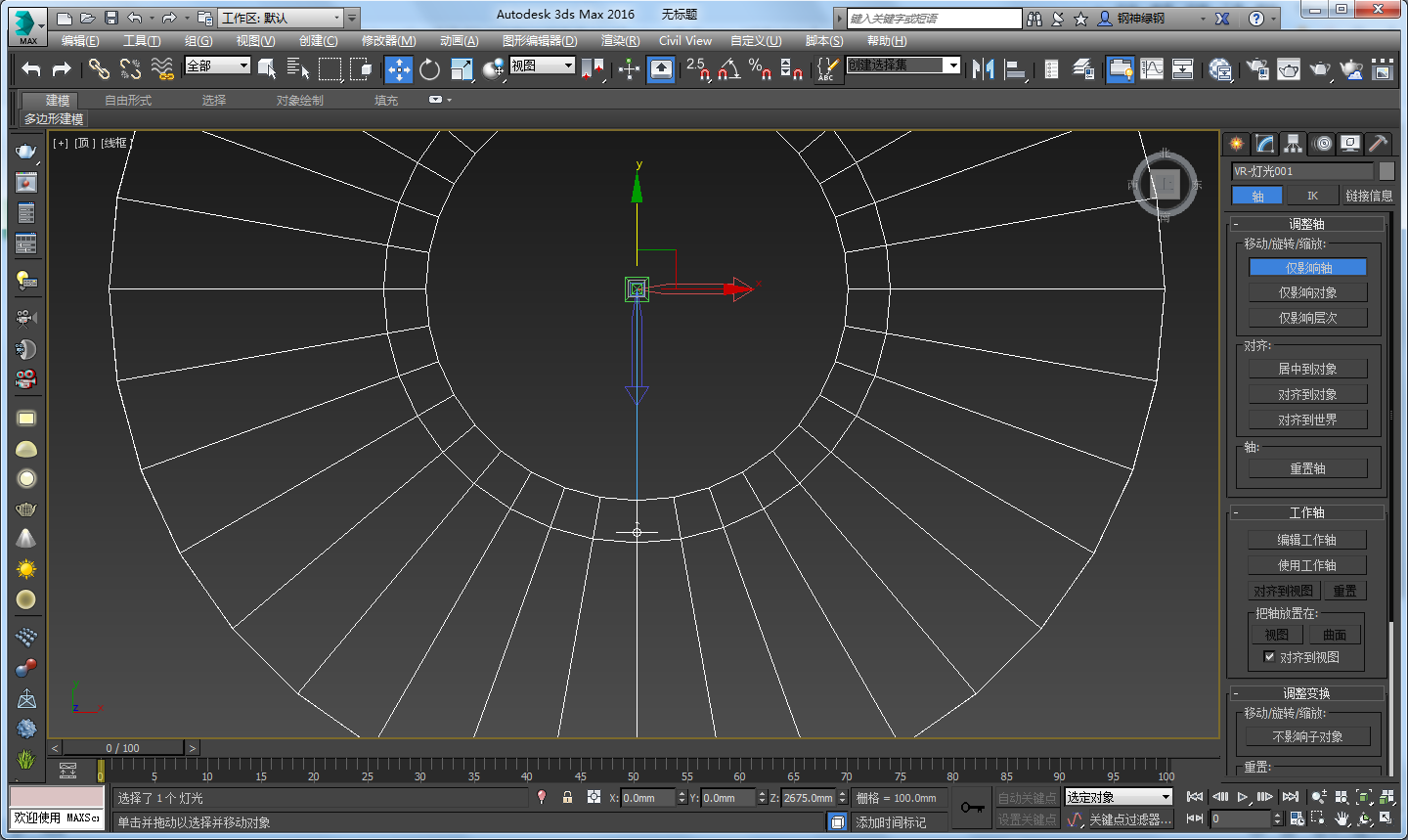Open the 全部 selection filter dropdown
Viewport: 1408px width, 840px height.
[x=218, y=66]
